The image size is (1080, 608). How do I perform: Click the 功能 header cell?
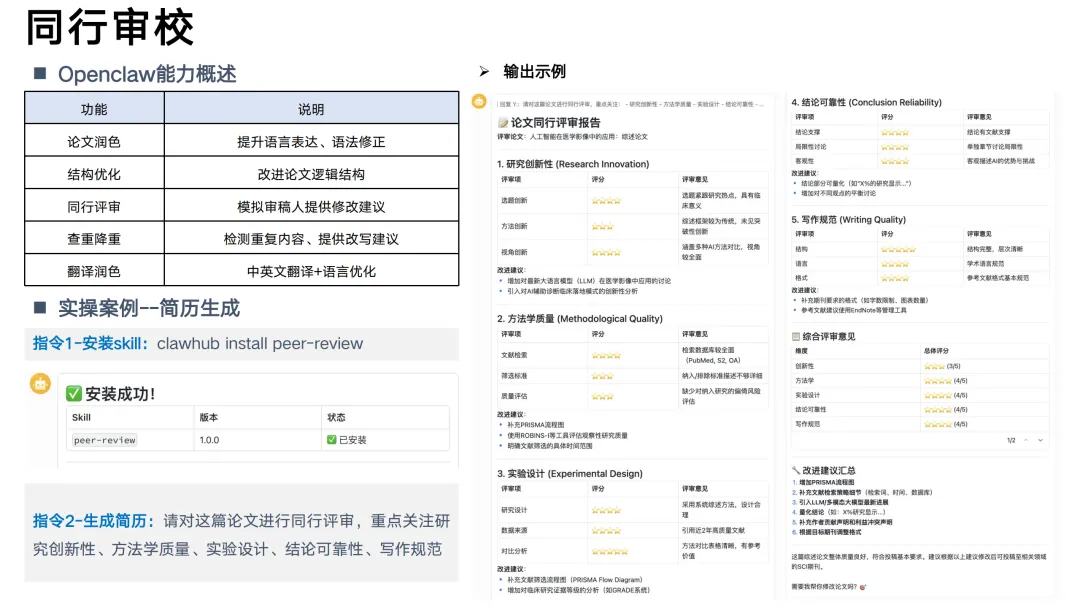tap(94, 109)
